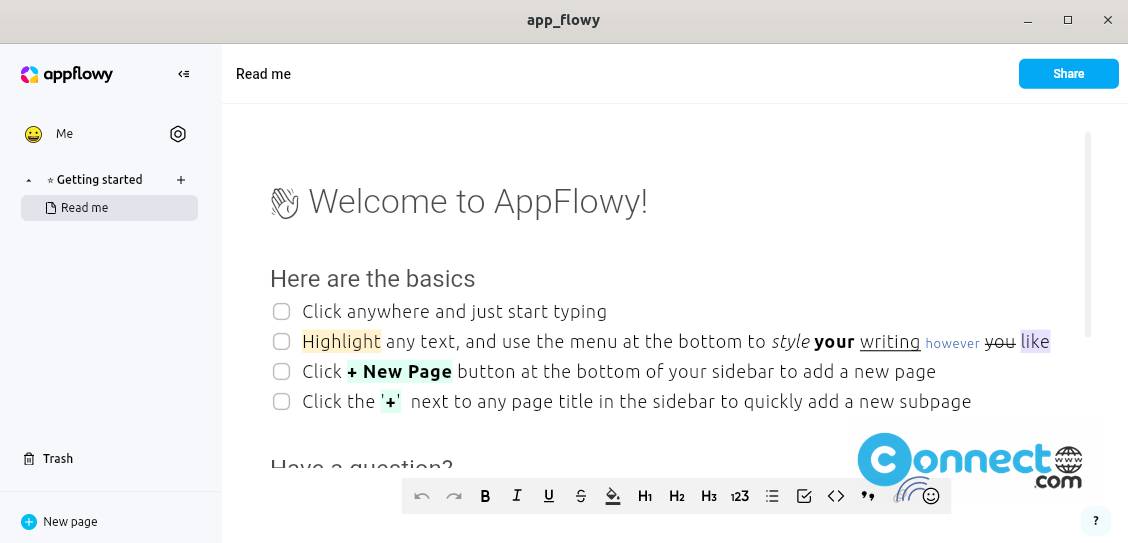
Task: Insert a numbered list
Action: tap(740, 496)
